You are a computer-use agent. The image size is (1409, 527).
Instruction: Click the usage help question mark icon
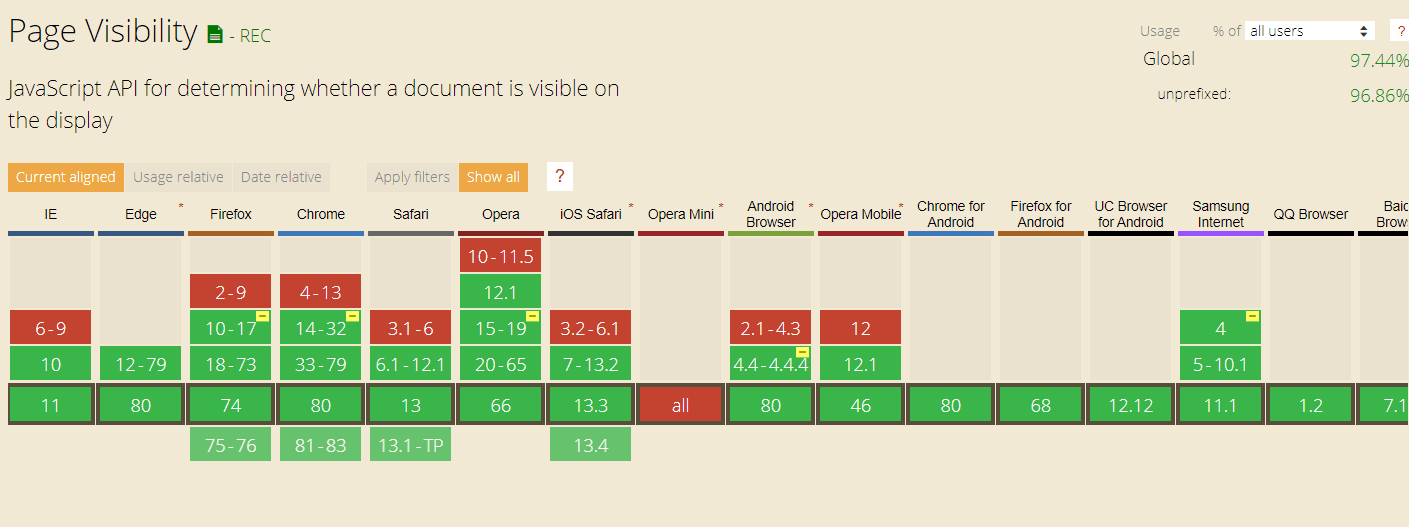tap(1401, 31)
